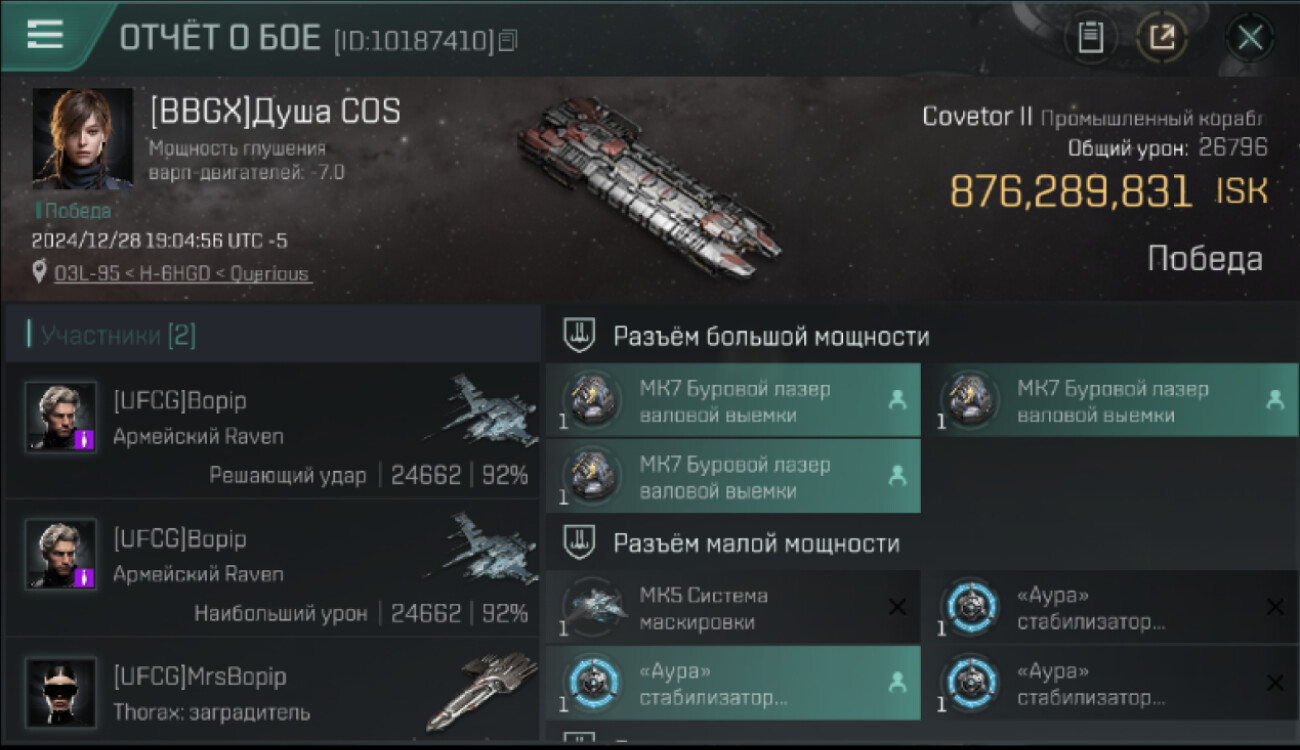Open the clipboard report icon
Screen dimensions: 1300x750
[x=1091, y=38]
